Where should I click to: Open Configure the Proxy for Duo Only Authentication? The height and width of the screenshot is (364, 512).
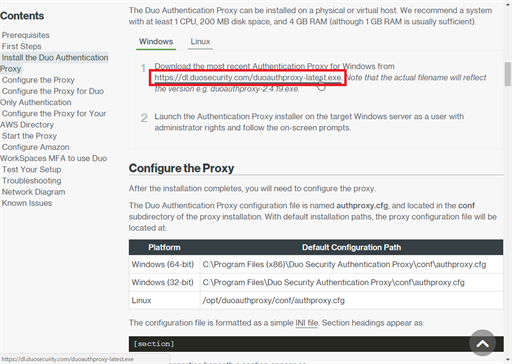(x=52, y=97)
